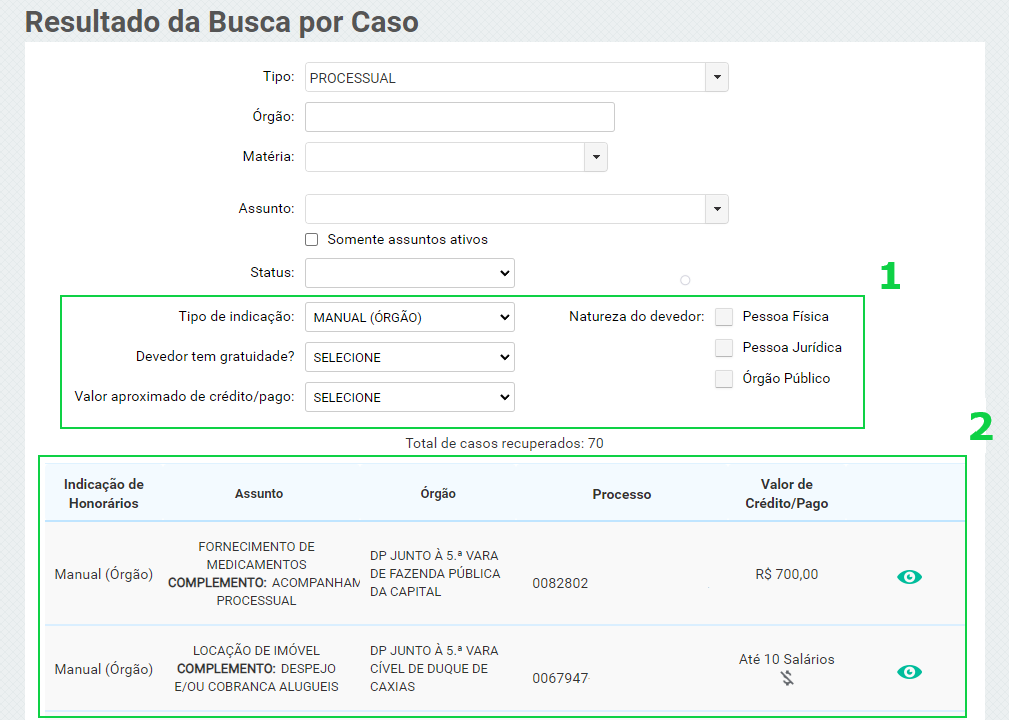
Task: Open Valor aproximado de crédito/pago dropdown
Action: [x=409, y=397]
